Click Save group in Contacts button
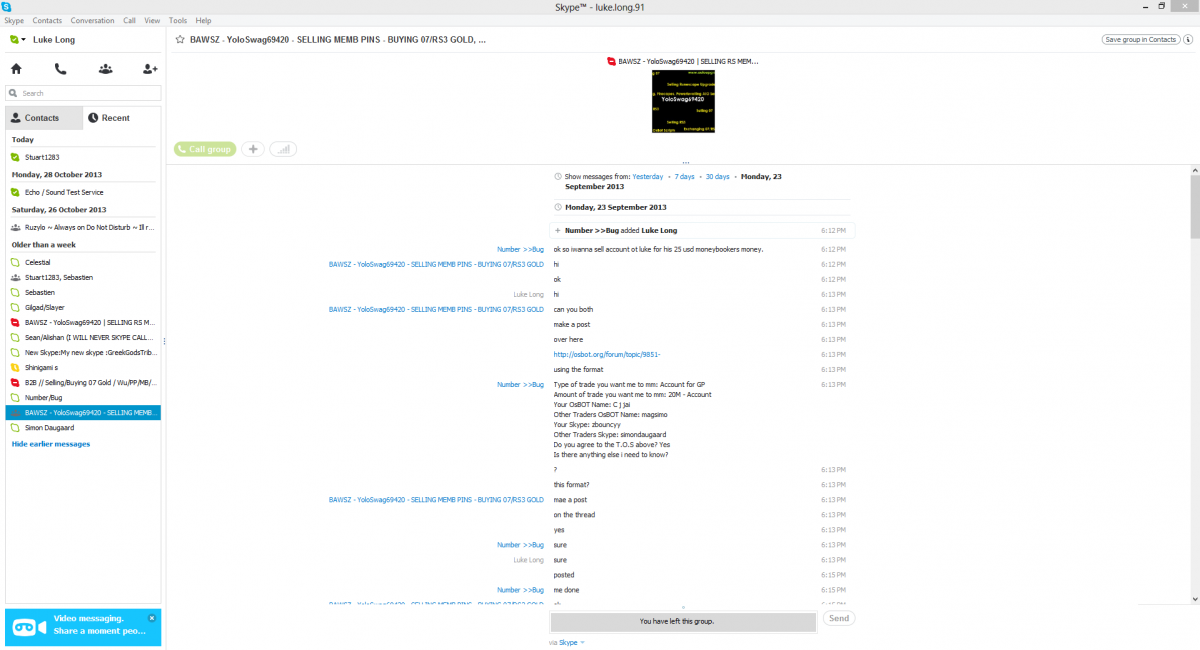 [x=1140, y=40]
